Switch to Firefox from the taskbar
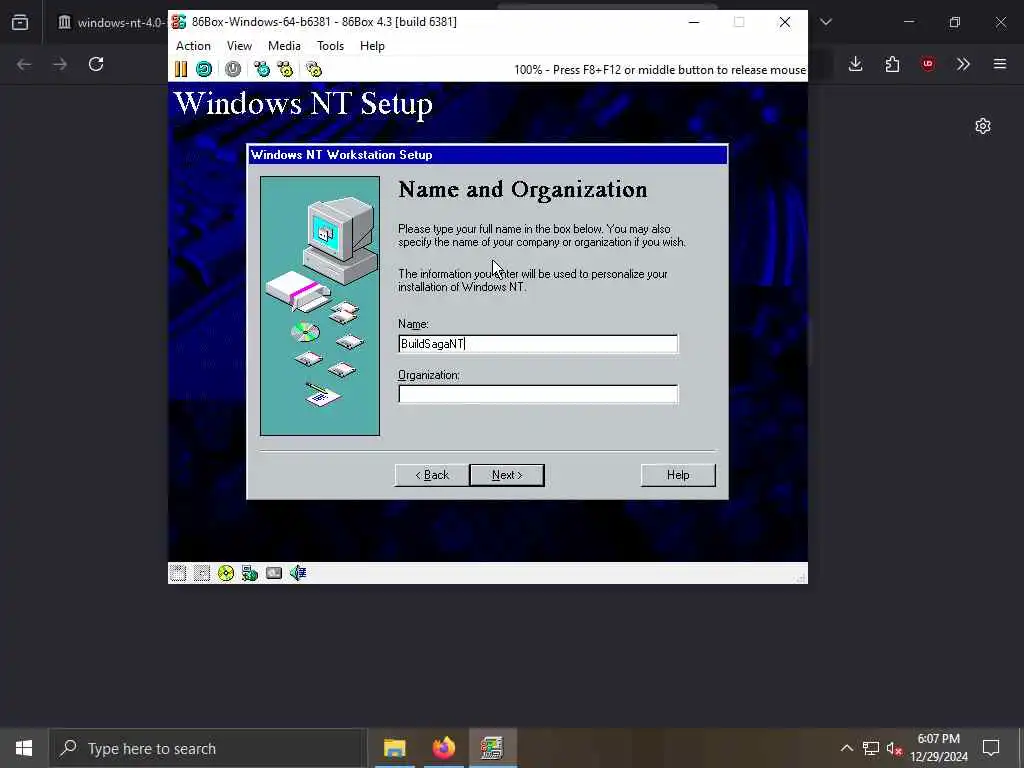 [443, 748]
